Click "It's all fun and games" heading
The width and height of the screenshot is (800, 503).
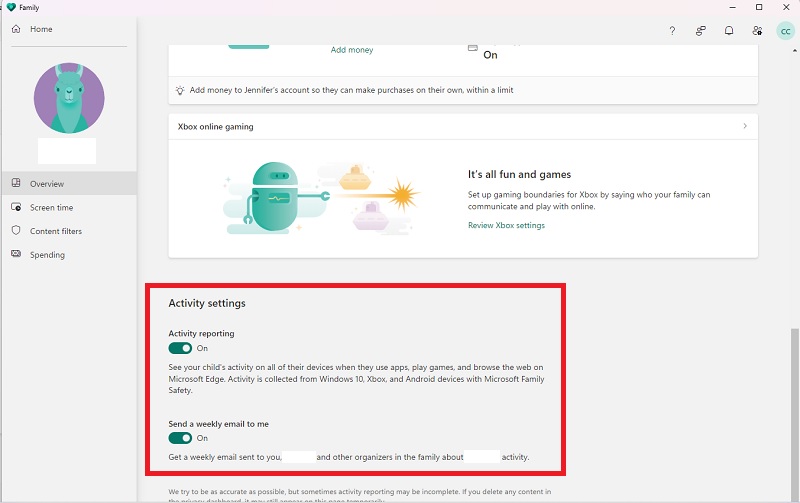pos(519,174)
